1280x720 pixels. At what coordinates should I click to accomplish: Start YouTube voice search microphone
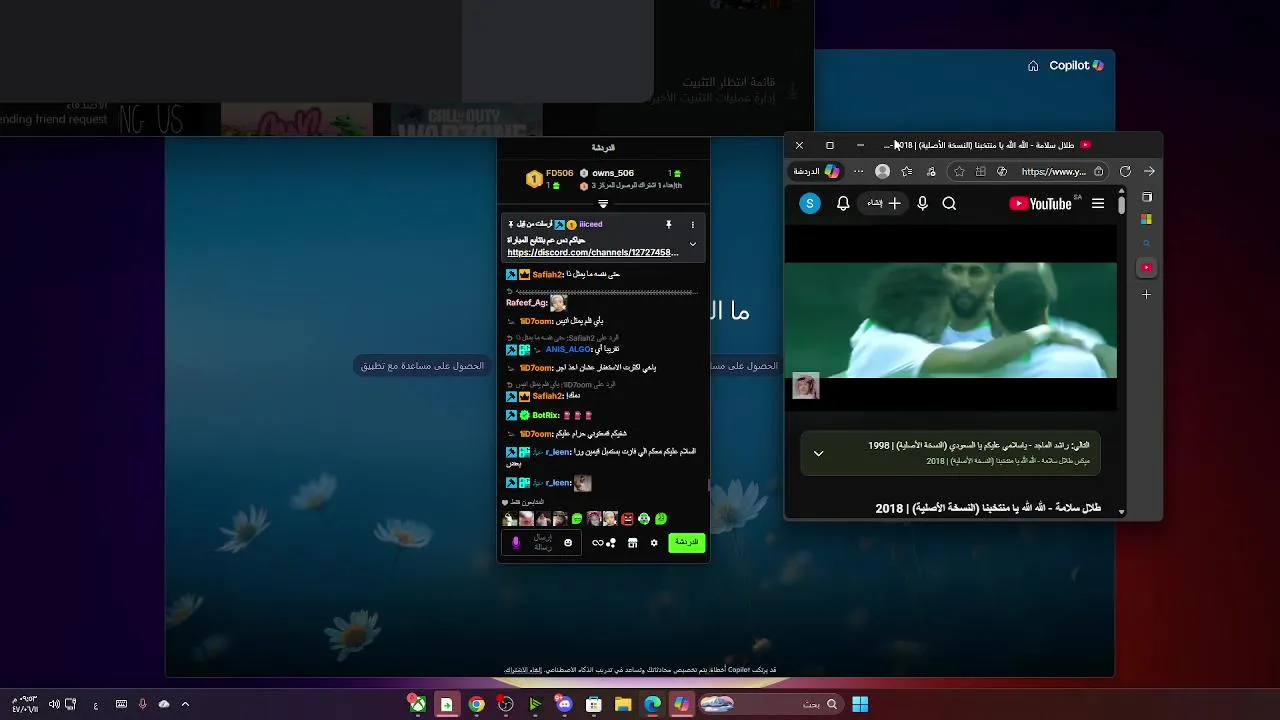tap(922, 204)
